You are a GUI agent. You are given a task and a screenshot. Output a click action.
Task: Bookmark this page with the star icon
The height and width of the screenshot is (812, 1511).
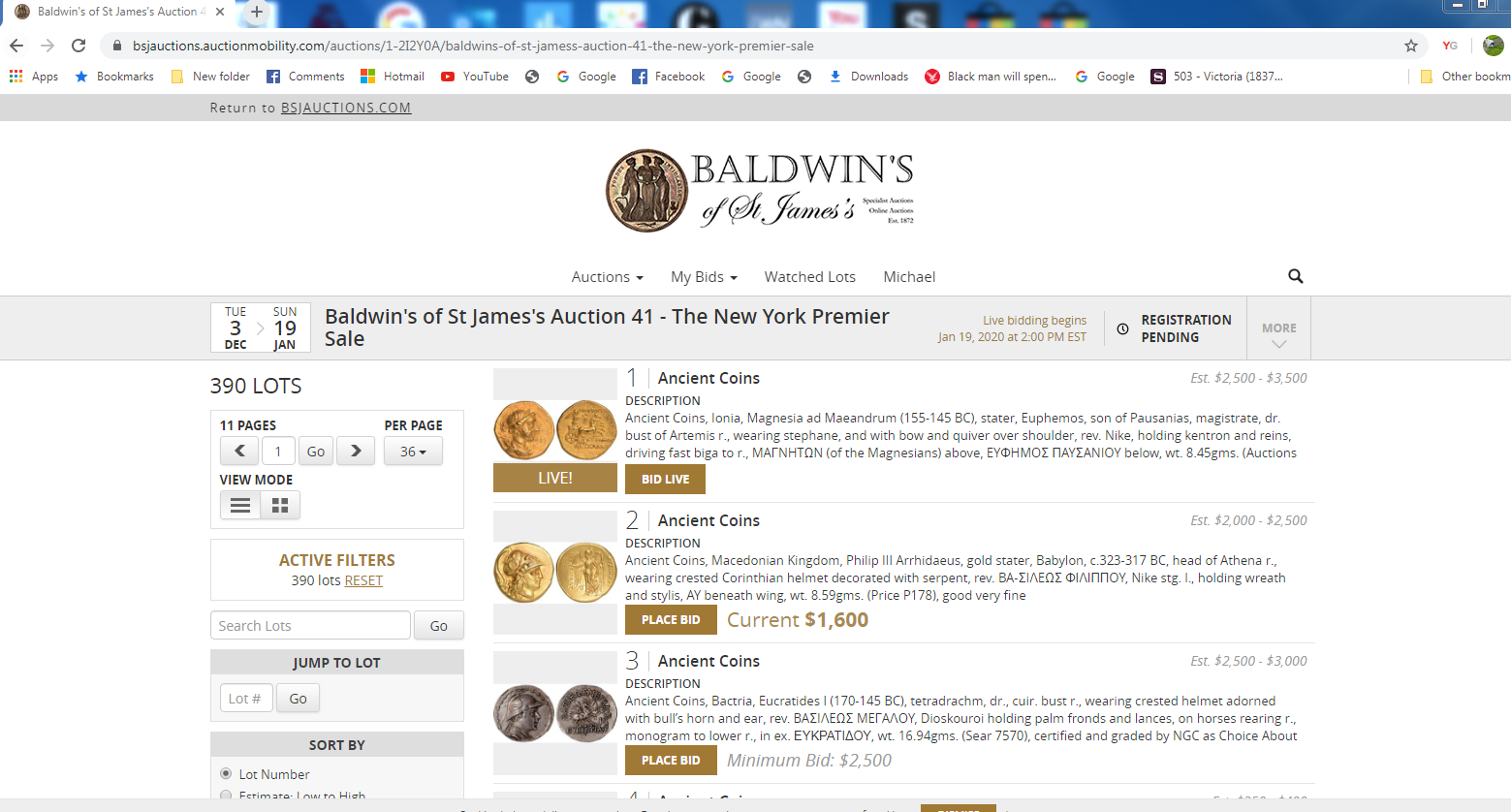1410,46
